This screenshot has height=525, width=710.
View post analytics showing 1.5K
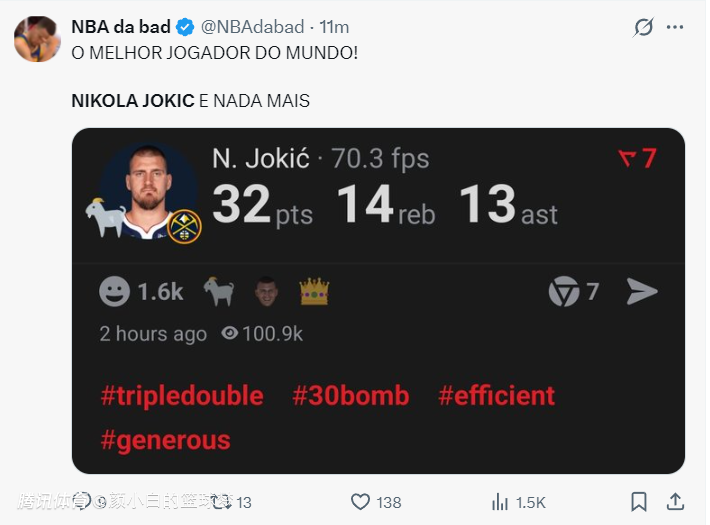pos(501,502)
